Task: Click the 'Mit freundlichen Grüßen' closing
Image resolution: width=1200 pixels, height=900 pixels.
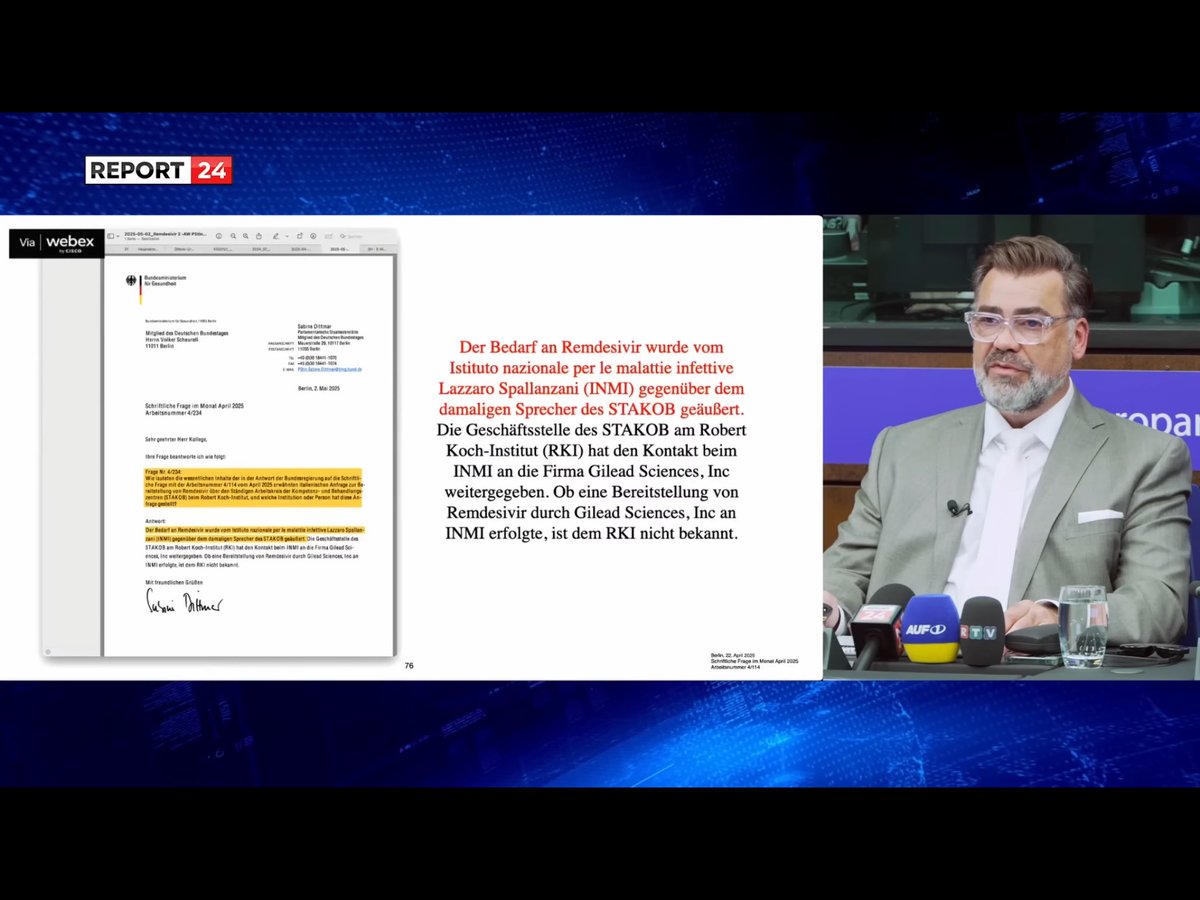Action: (172, 581)
